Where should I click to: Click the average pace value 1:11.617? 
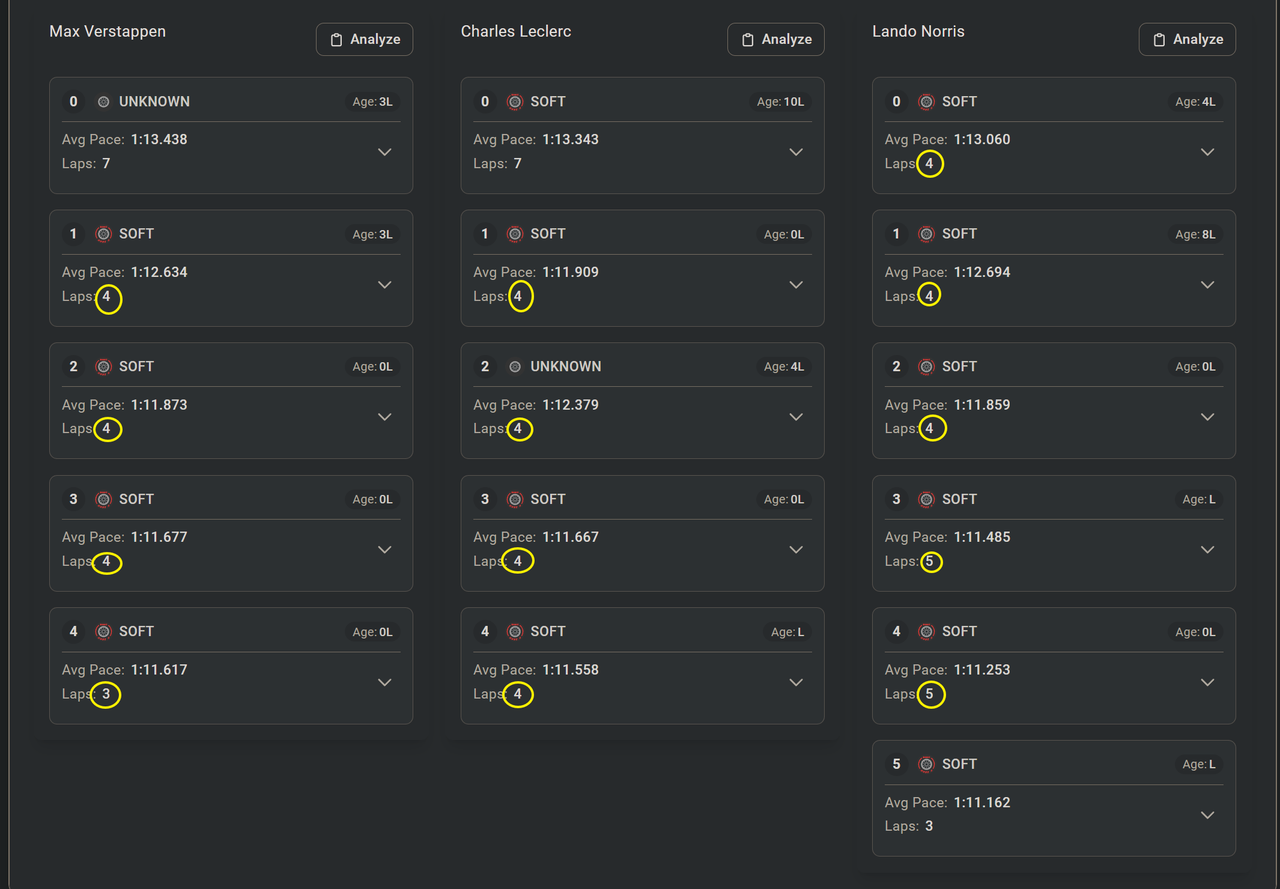click(x=159, y=670)
